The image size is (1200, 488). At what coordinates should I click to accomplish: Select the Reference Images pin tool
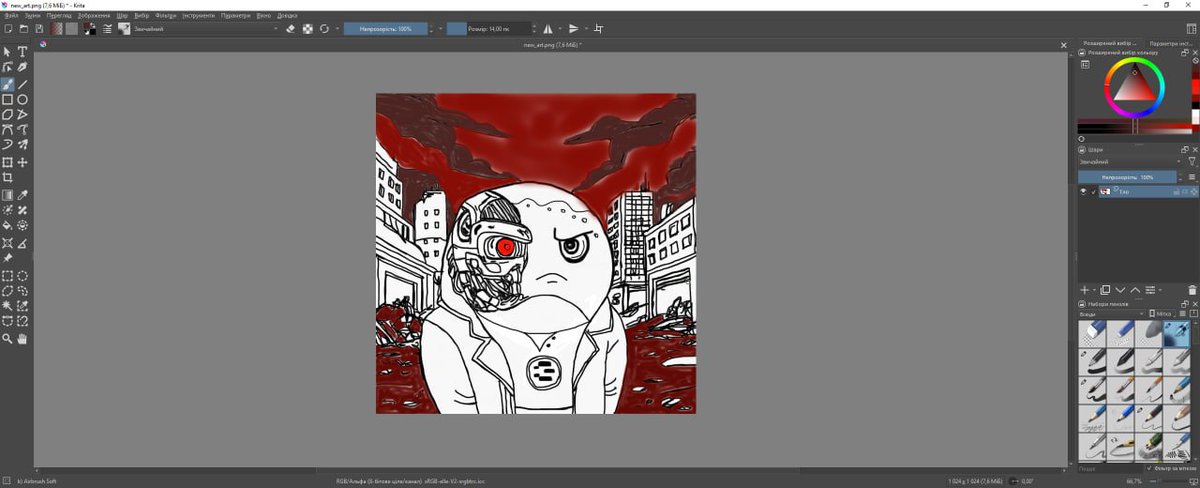pos(7,258)
